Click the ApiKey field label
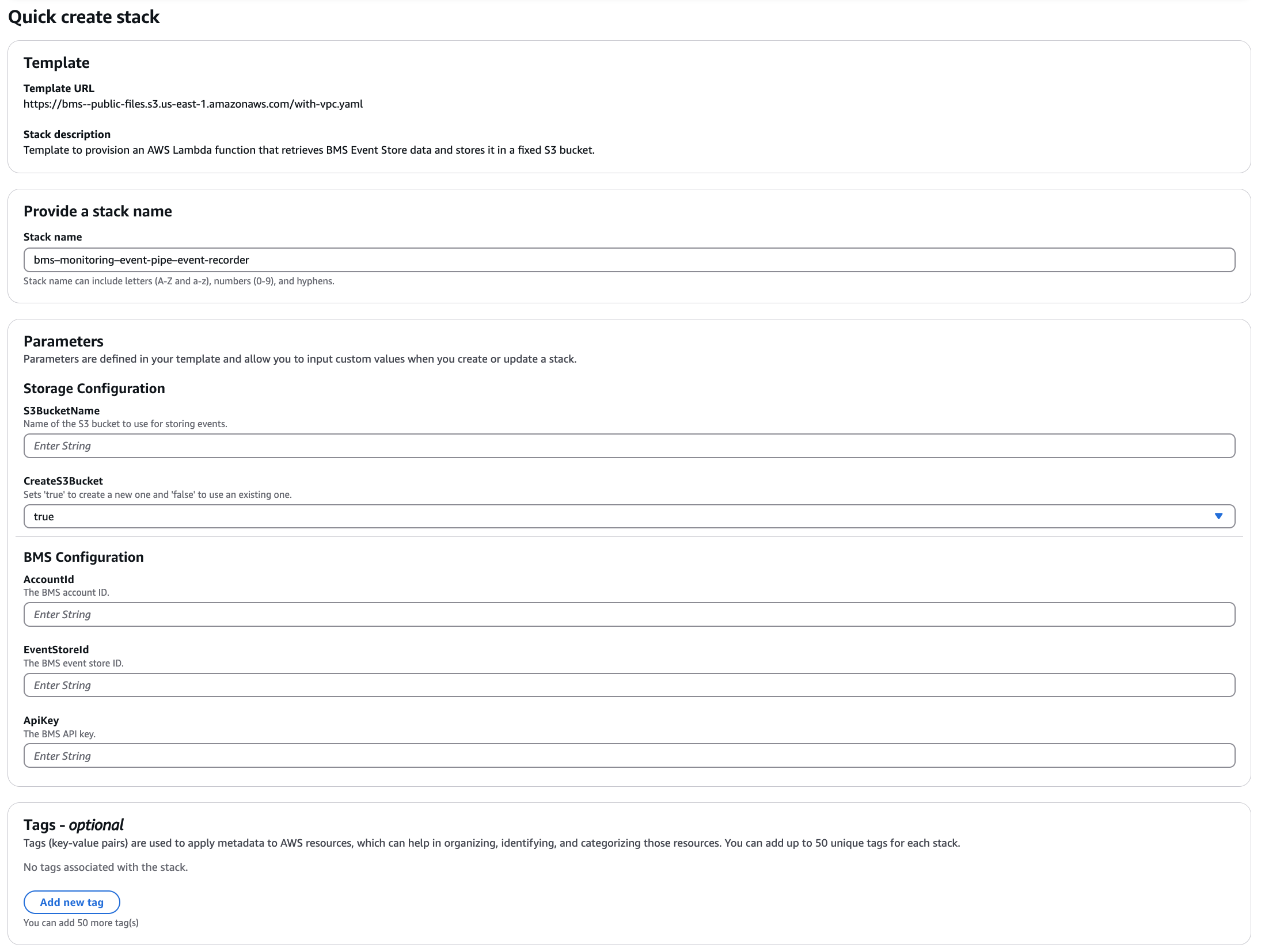This screenshot has height=952, width=1261. (x=41, y=721)
